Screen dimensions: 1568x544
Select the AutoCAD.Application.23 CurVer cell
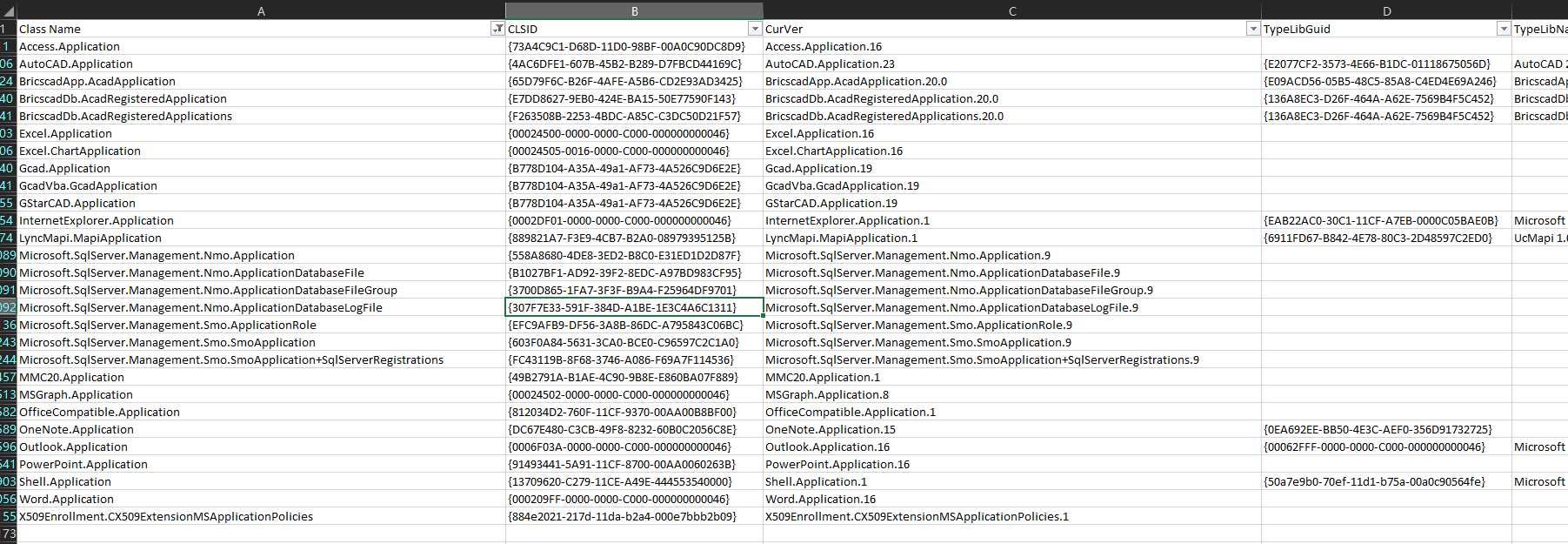click(x=1012, y=64)
